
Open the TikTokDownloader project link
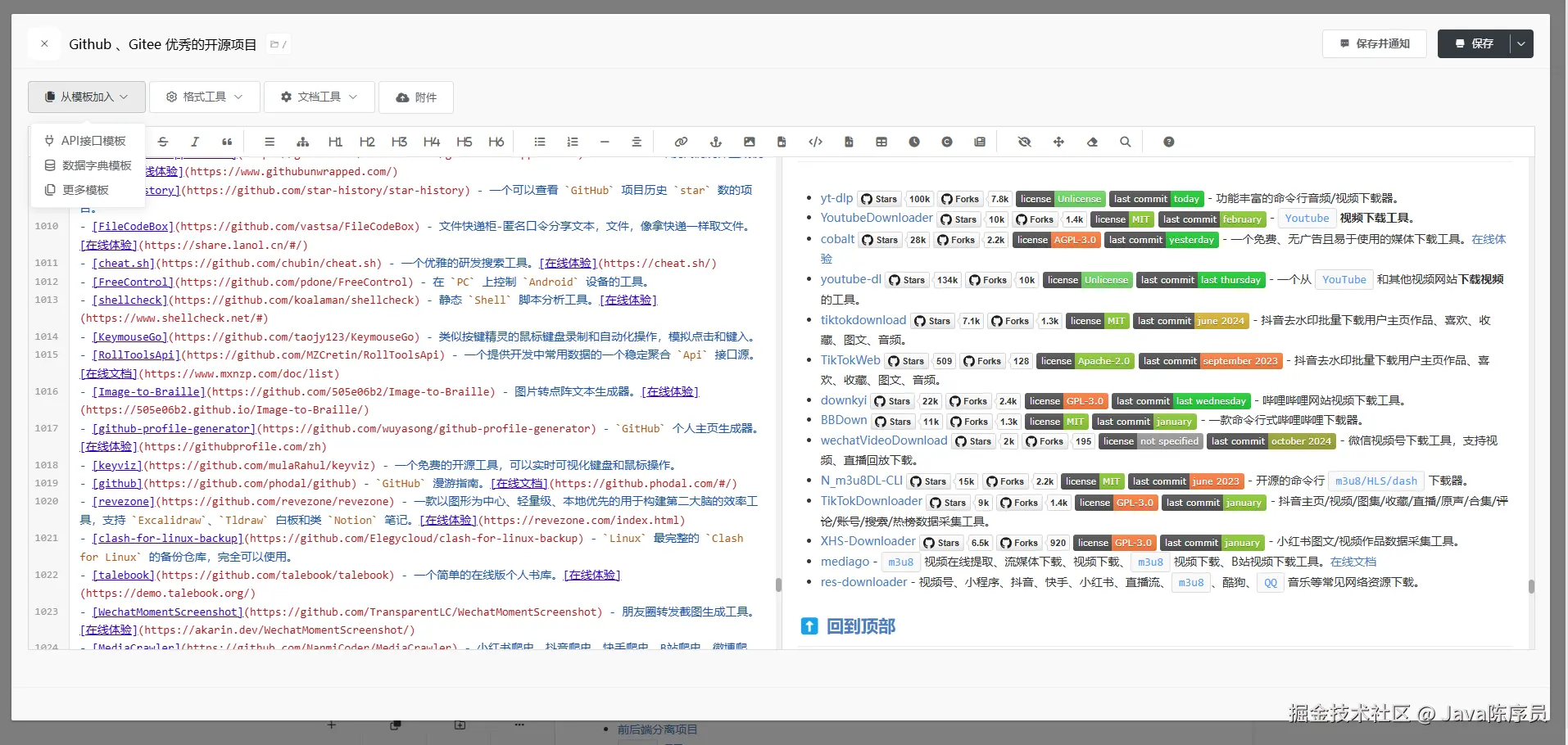pos(872,501)
